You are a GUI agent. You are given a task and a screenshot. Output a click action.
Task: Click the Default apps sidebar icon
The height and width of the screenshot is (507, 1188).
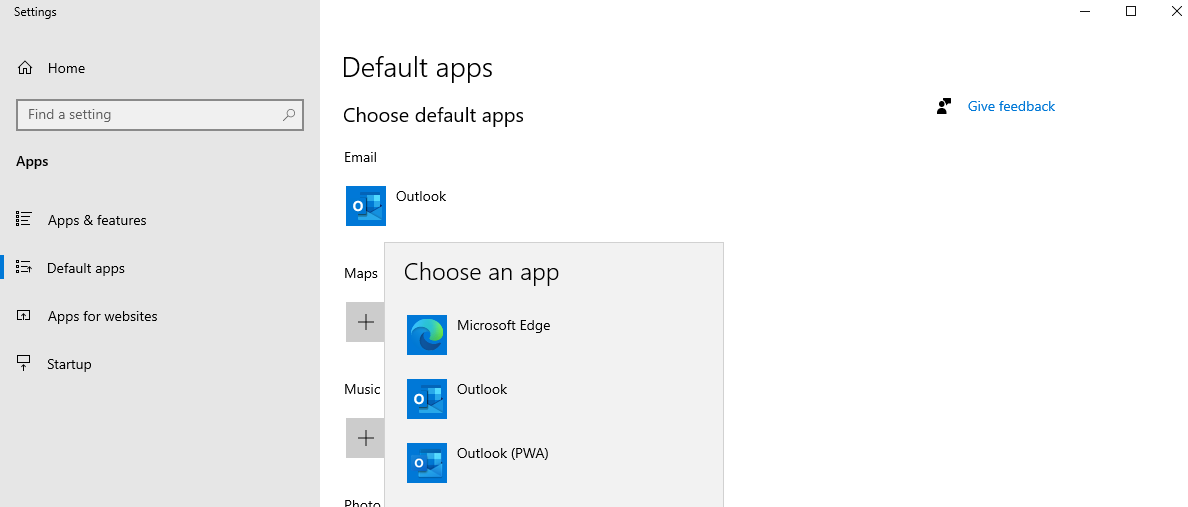coord(23,268)
